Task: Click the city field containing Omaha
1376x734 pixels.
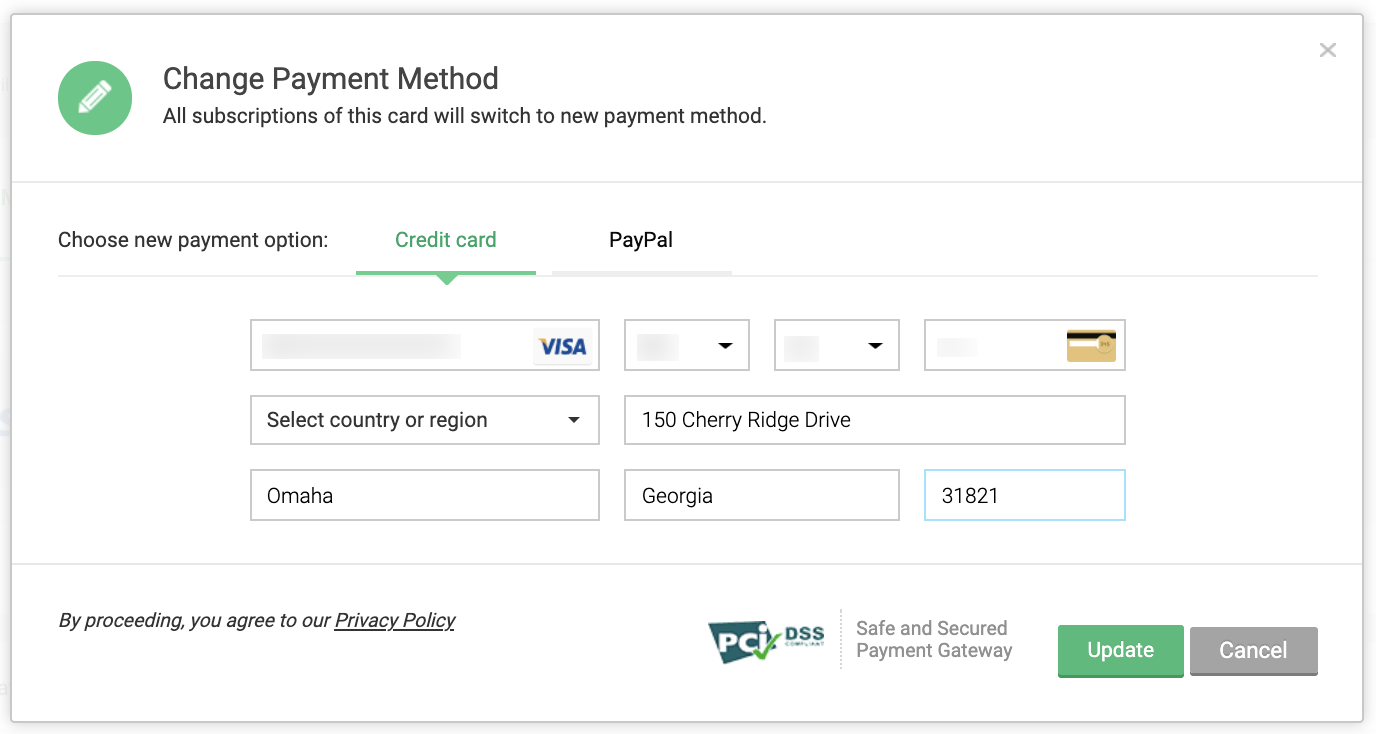Action: [x=424, y=495]
